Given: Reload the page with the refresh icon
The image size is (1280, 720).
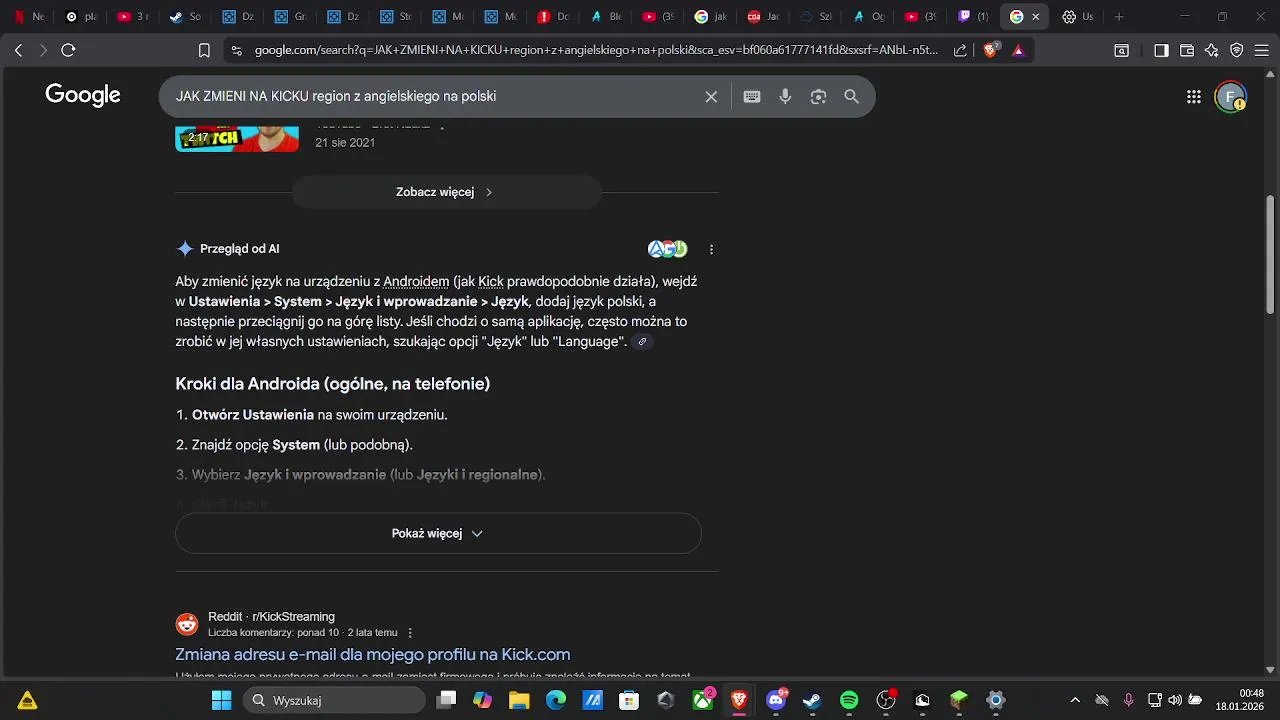Looking at the screenshot, I should tap(68, 50).
